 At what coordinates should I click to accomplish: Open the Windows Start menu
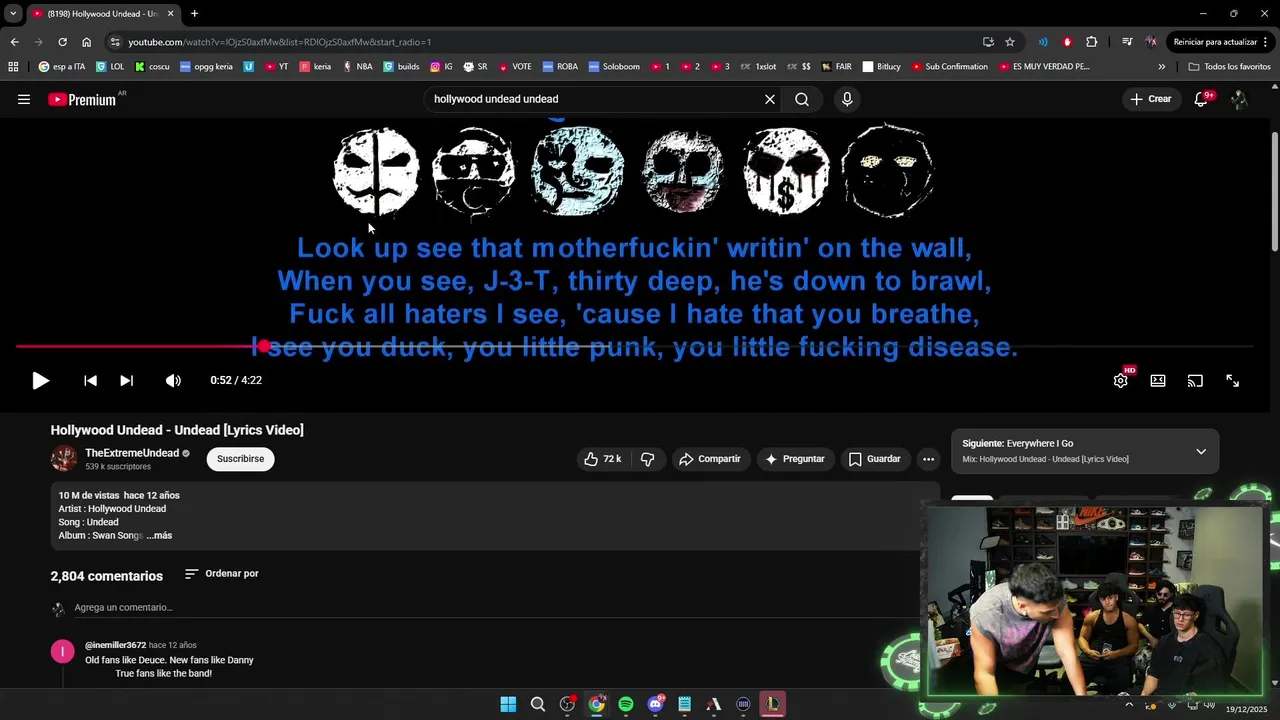tap(508, 704)
